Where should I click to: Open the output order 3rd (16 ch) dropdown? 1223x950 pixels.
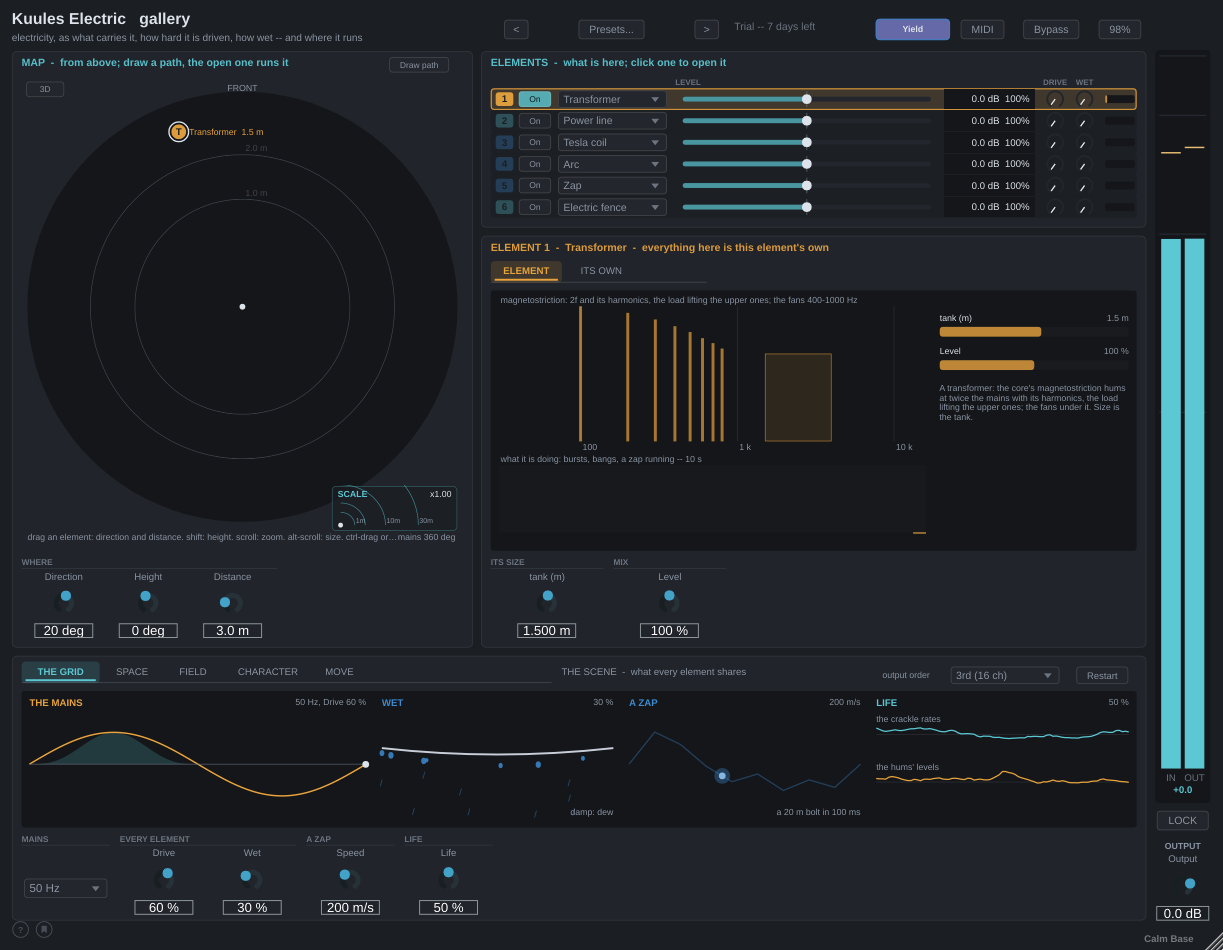[x=1004, y=675]
